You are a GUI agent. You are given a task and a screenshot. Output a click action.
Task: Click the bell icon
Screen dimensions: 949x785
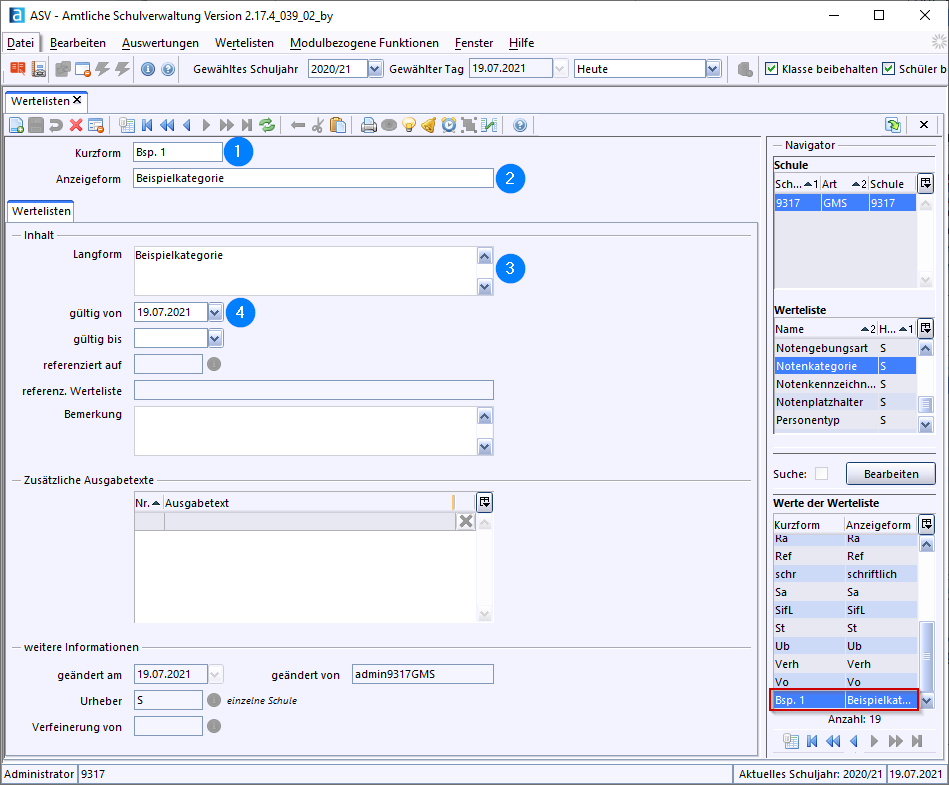(429, 125)
